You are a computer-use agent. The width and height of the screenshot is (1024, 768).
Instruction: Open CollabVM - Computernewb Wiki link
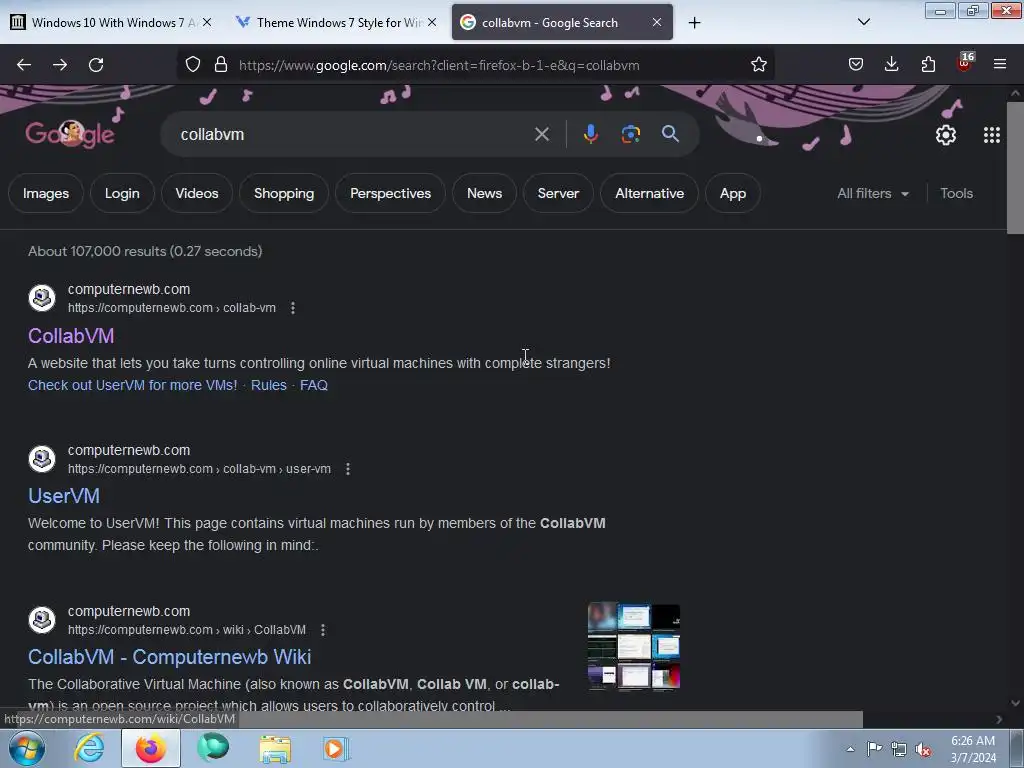click(170, 656)
